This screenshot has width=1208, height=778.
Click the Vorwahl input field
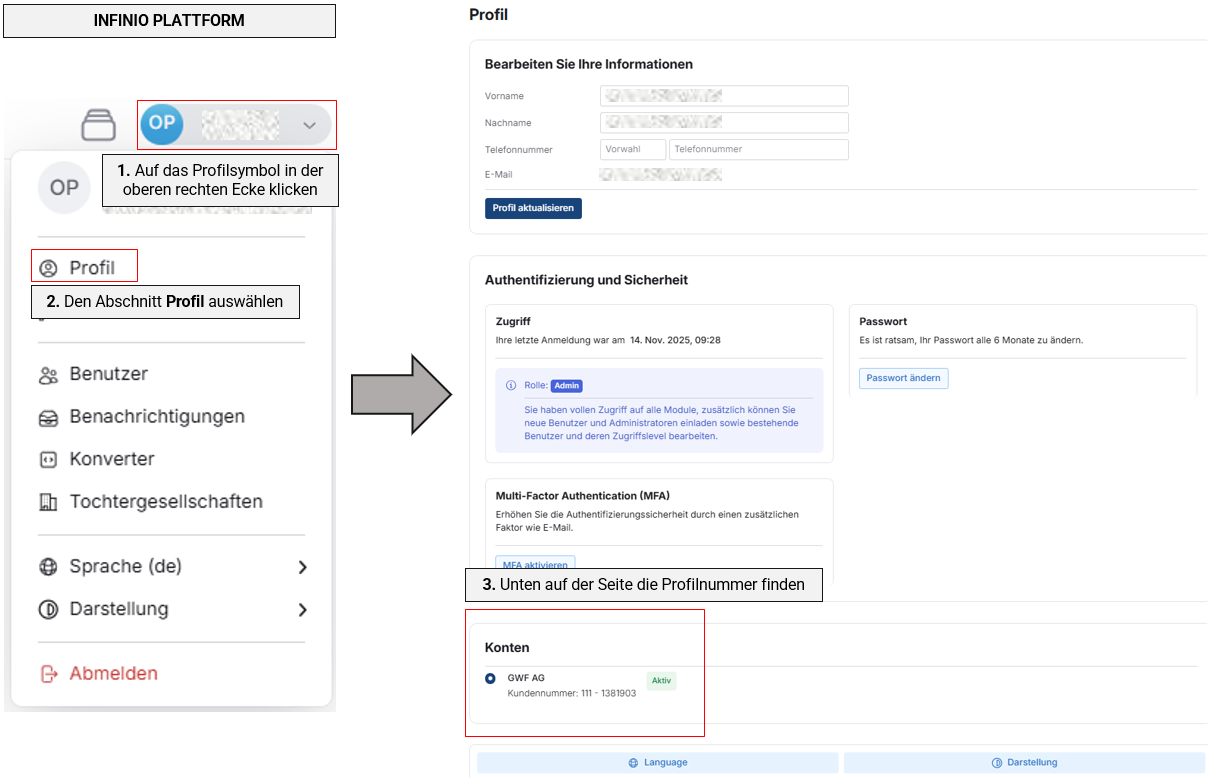(633, 149)
